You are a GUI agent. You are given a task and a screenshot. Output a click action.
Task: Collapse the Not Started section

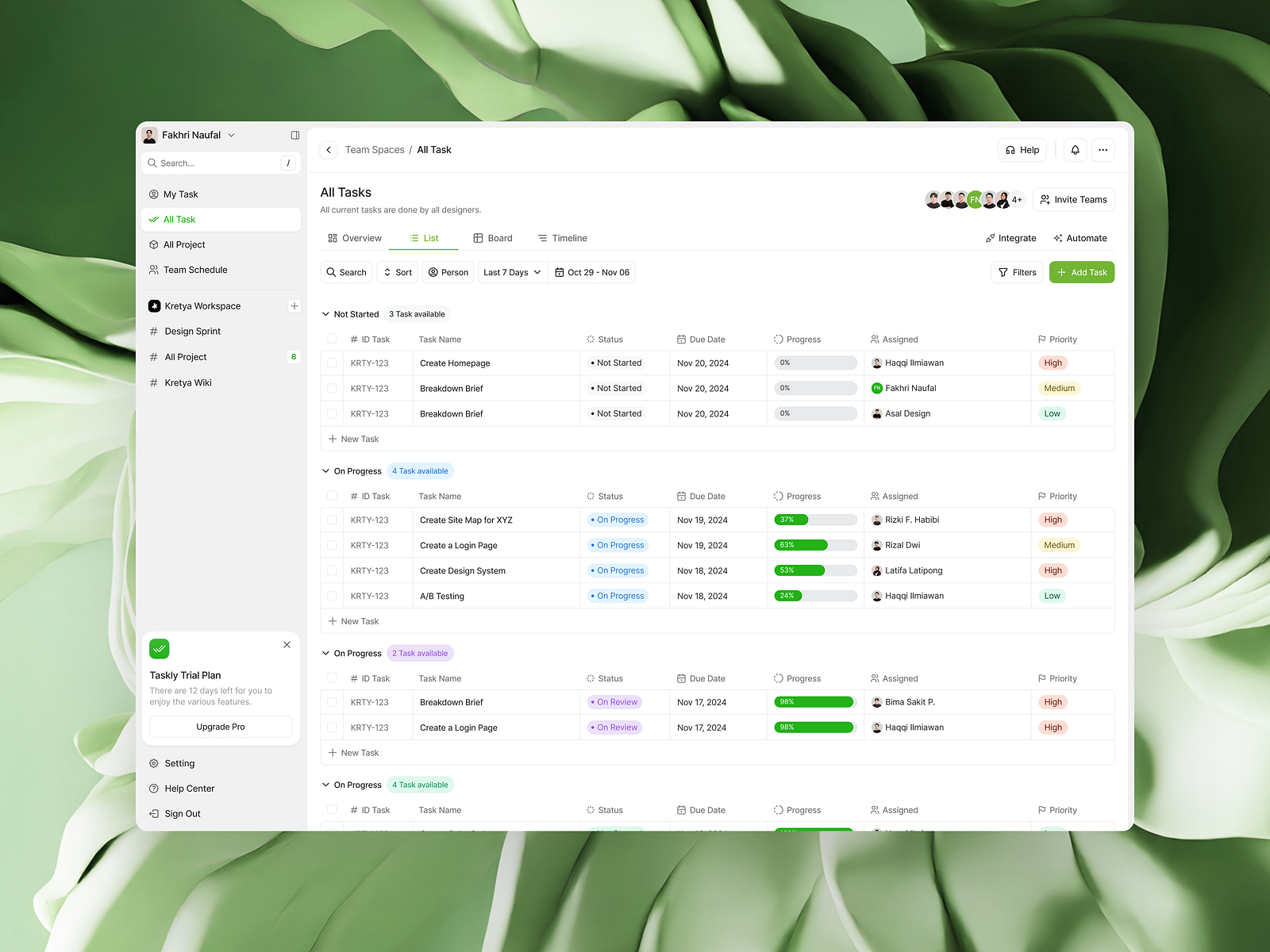tap(325, 314)
